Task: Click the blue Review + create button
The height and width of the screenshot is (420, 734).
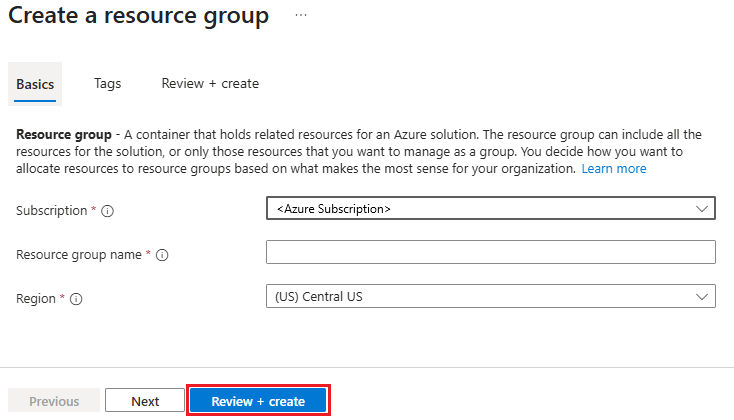Action: [258, 401]
